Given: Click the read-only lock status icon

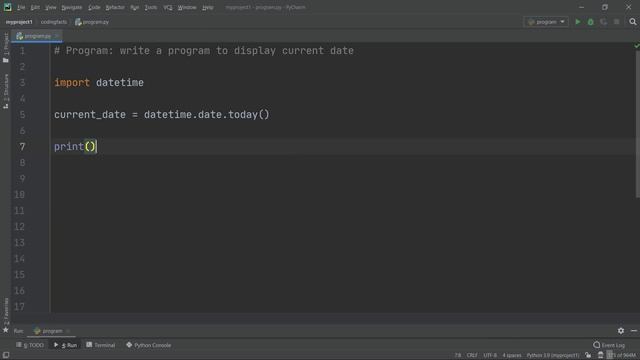Looking at the screenshot, I should 588,355.
